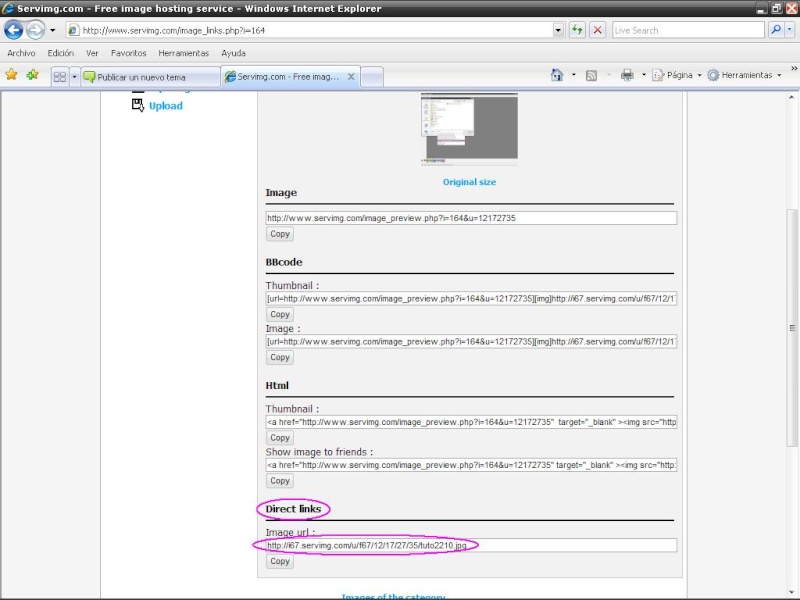The image size is (800, 600).
Task: Copy the Html Thumbnail code
Action: click(x=280, y=438)
